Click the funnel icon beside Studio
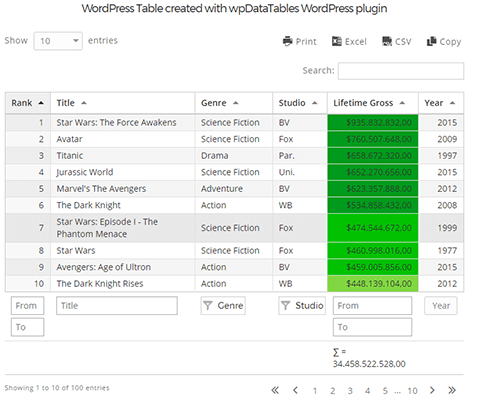This screenshot has width=480, height=400. [x=285, y=305]
